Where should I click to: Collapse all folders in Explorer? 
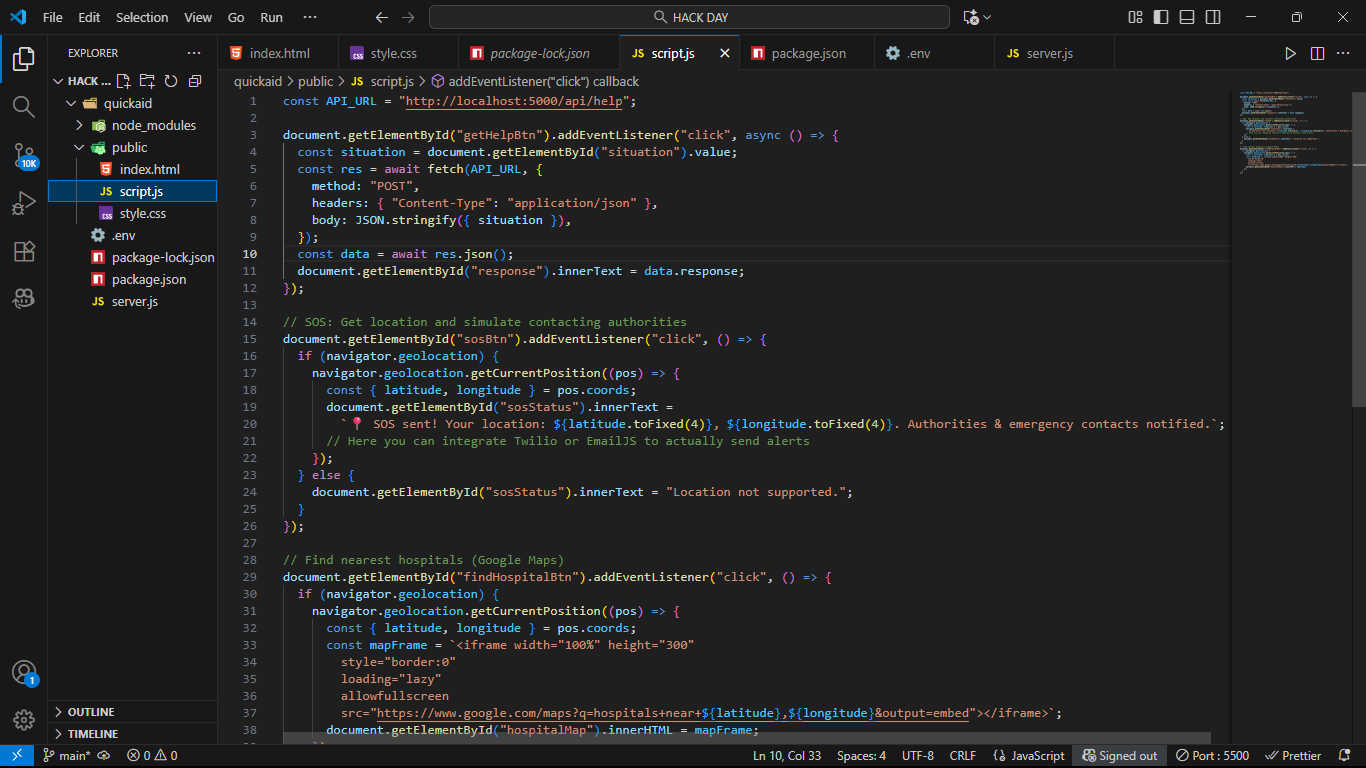coord(195,81)
